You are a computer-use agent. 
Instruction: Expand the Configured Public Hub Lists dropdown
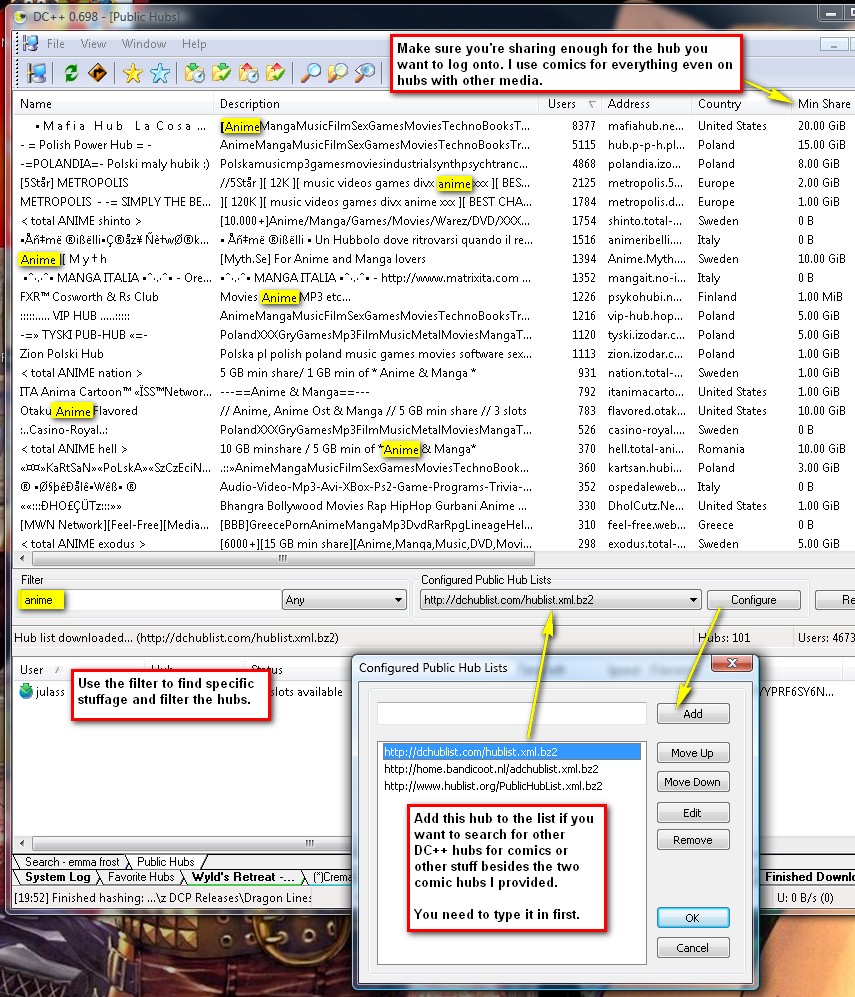[559, 600]
